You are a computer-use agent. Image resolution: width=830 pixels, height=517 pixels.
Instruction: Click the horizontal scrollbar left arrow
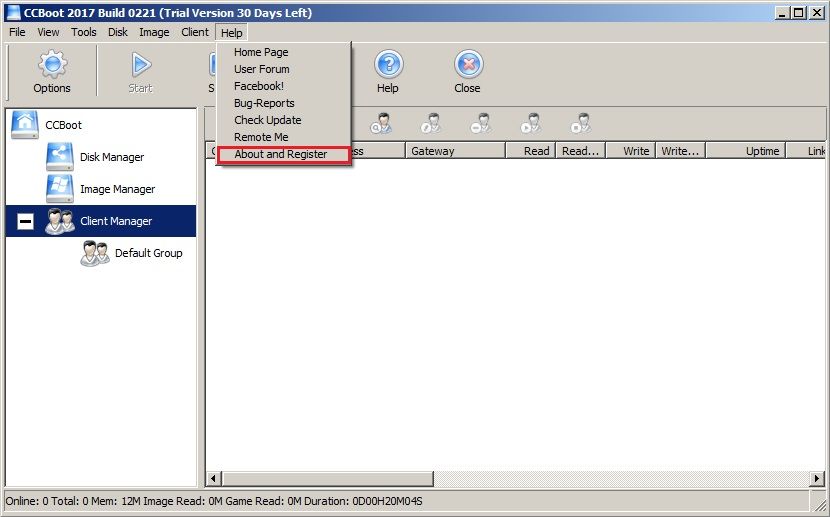click(x=213, y=479)
